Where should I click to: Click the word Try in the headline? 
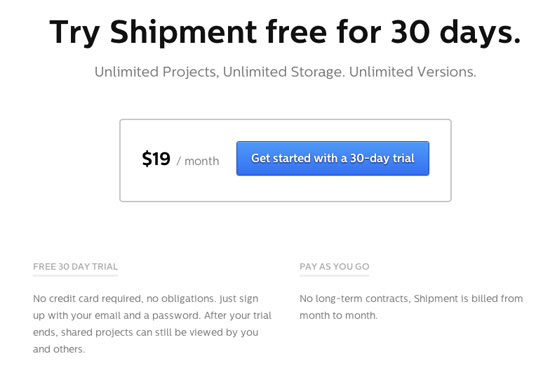(75, 33)
